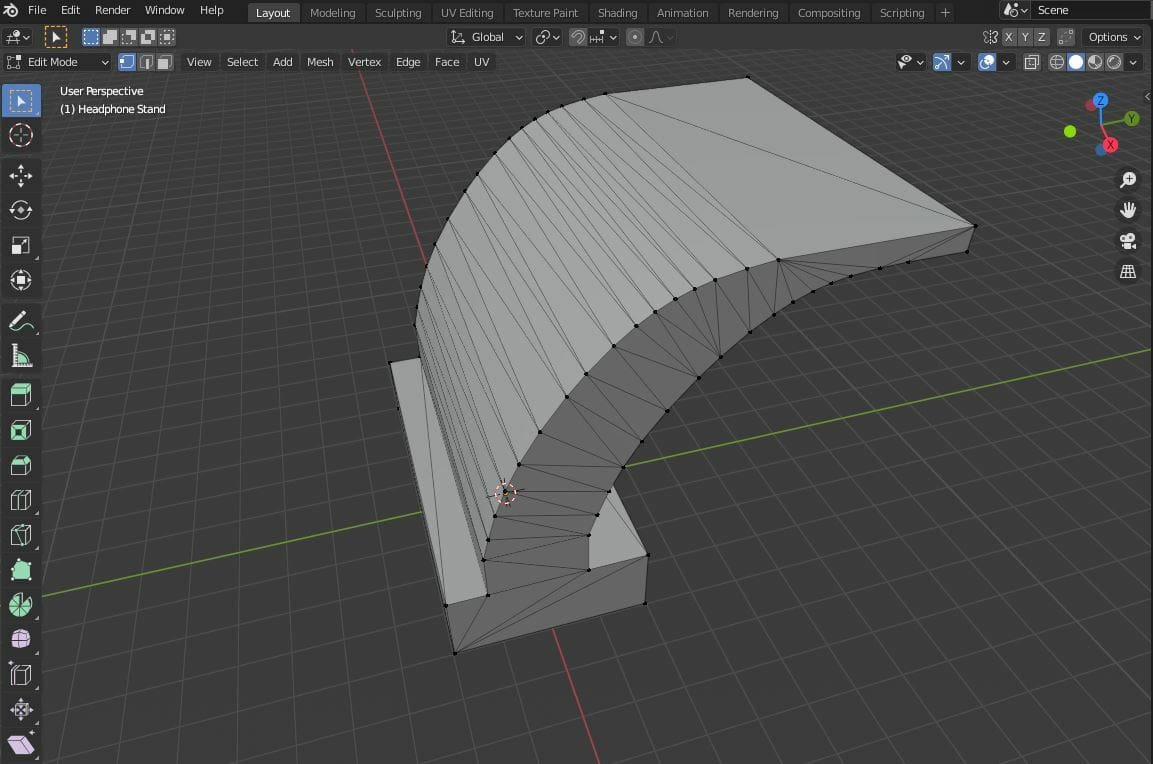This screenshot has width=1153, height=764.
Task: Expand shading options dropdown arrow
Action: point(1133,62)
